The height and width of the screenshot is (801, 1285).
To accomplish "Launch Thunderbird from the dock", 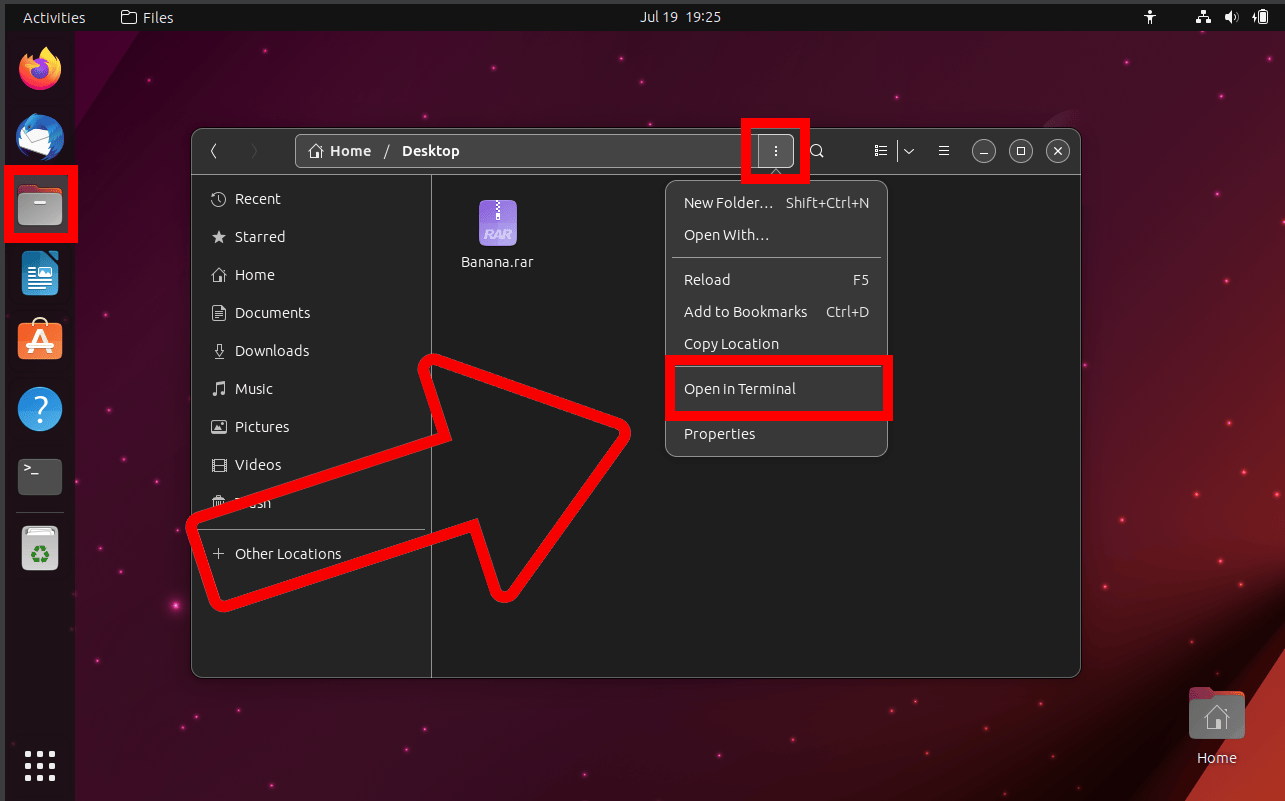I will tap(39, 137).
